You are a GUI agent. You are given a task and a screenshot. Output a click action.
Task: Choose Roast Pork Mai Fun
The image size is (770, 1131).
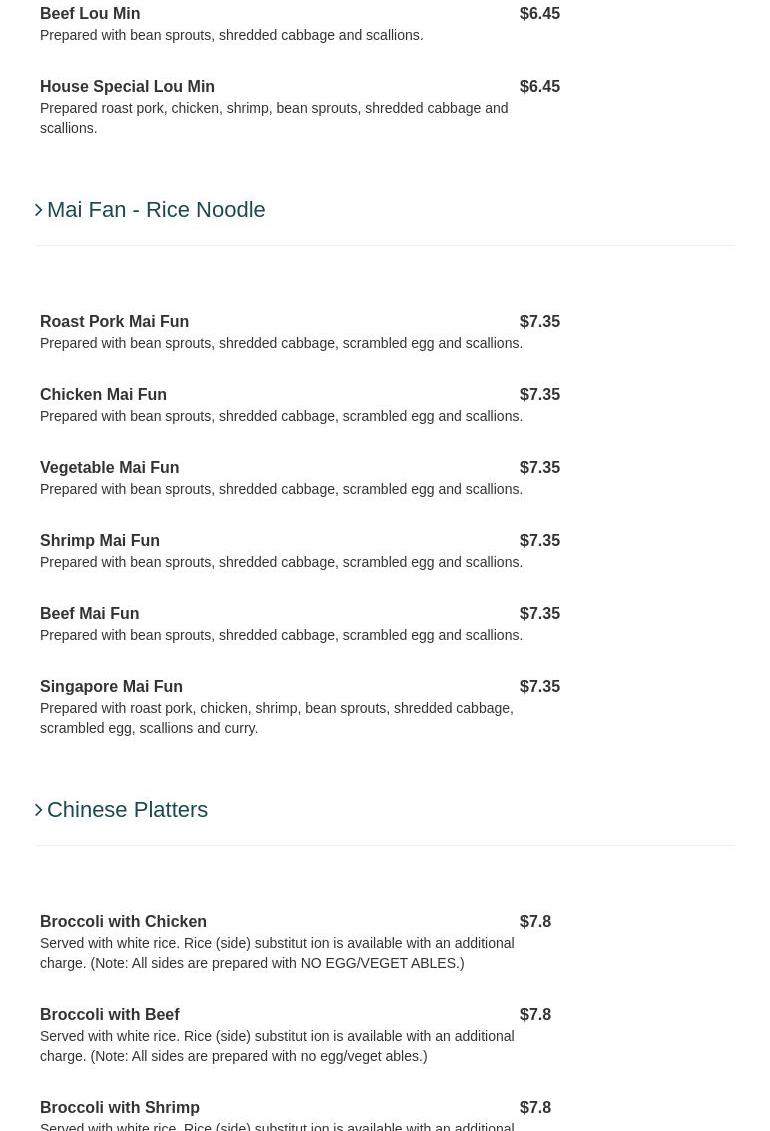click(x=114, y=322)
